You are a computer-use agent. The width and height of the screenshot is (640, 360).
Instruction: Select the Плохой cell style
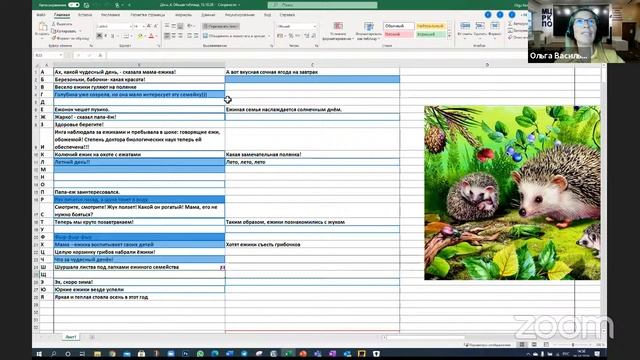click(399, 35)
